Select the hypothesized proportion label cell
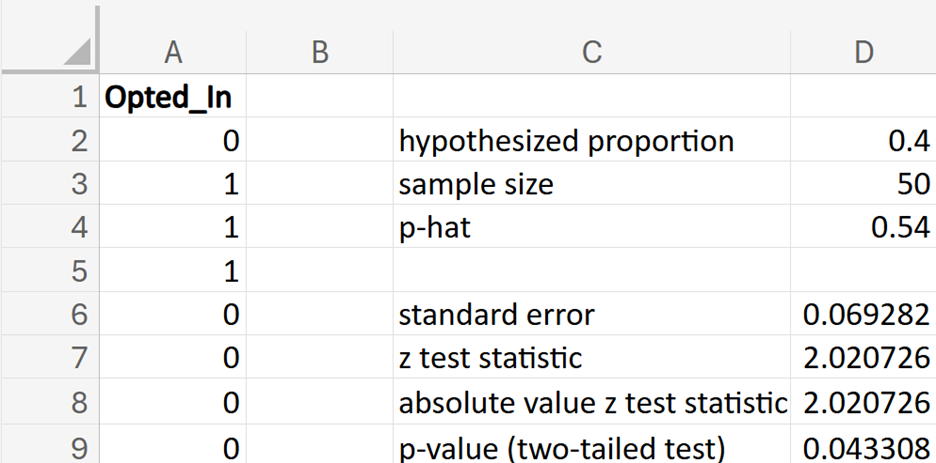 [x=592, y=140]
